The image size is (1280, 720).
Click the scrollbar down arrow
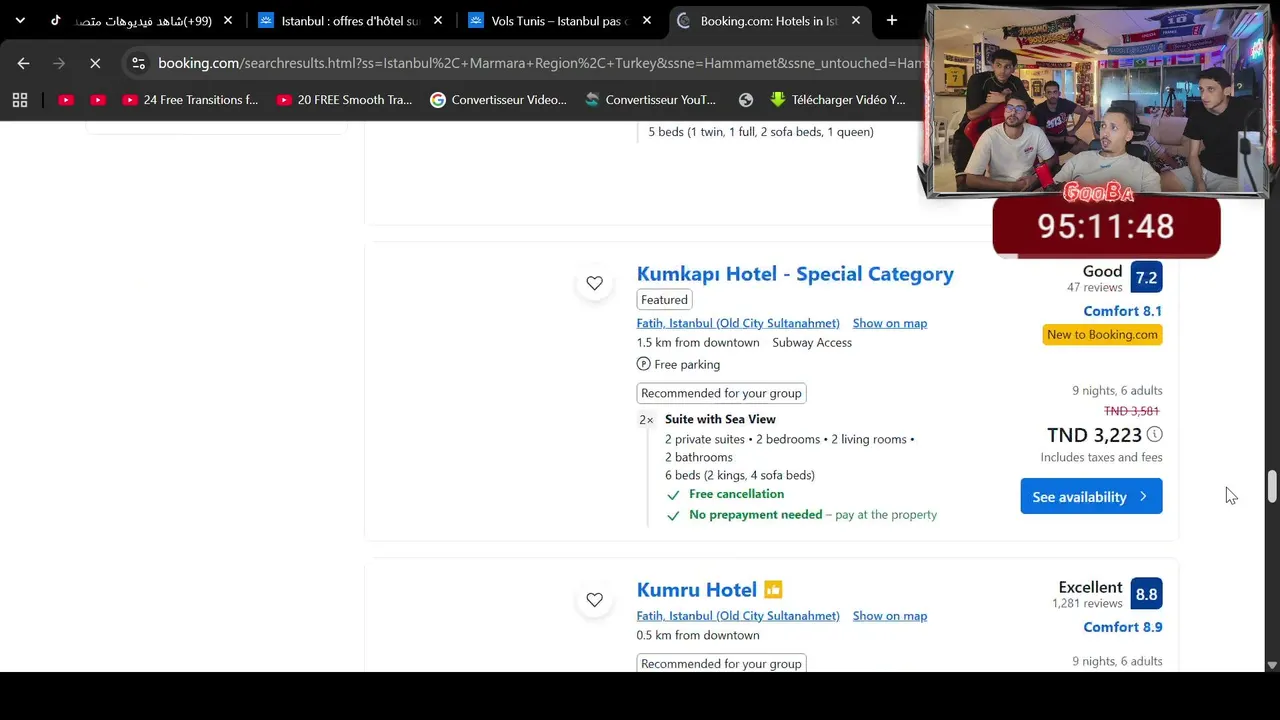click(x=1272, y=665)
